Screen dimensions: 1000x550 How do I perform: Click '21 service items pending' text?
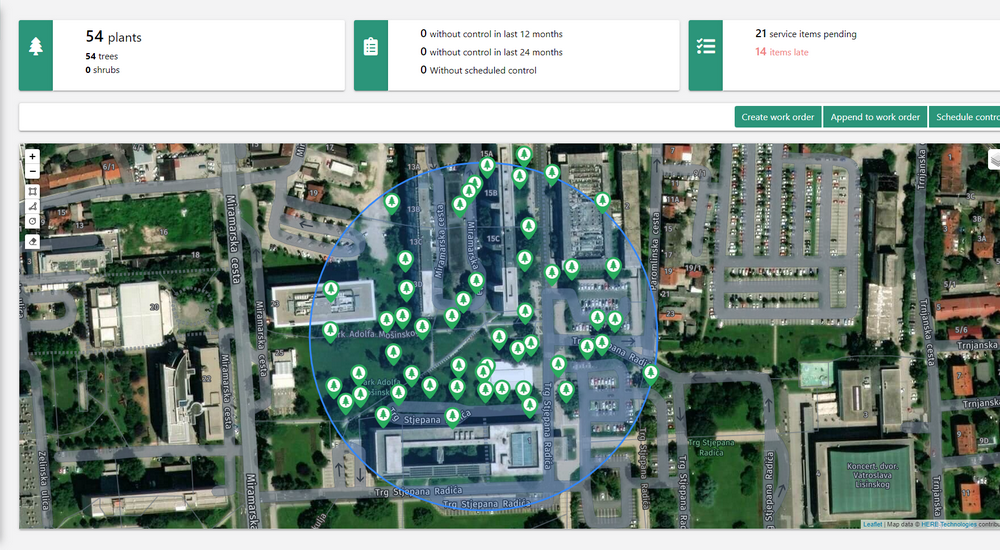(x=805, y=34)
